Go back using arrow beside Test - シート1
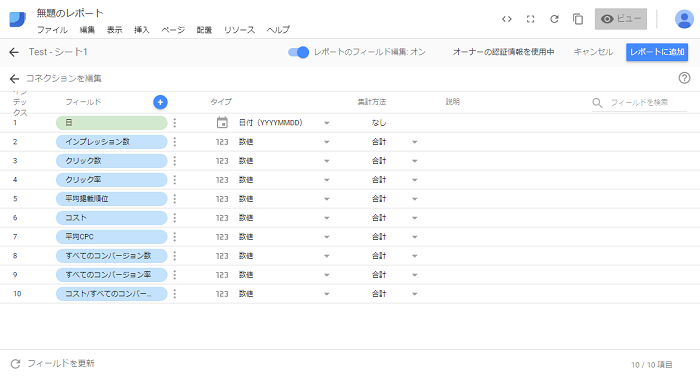This screenshot has height=377, width=700. coord(14,52)
